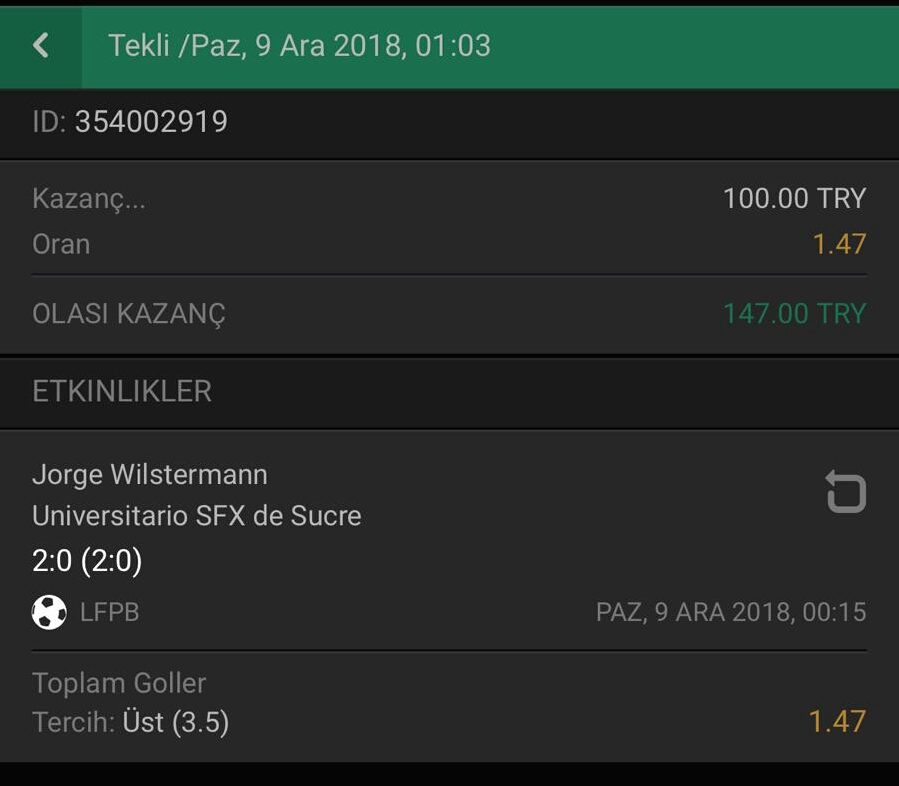Screen dimensions: 899x786
Task: Tap the truncated Kazanç... label
Action: (x=89, y=199)
